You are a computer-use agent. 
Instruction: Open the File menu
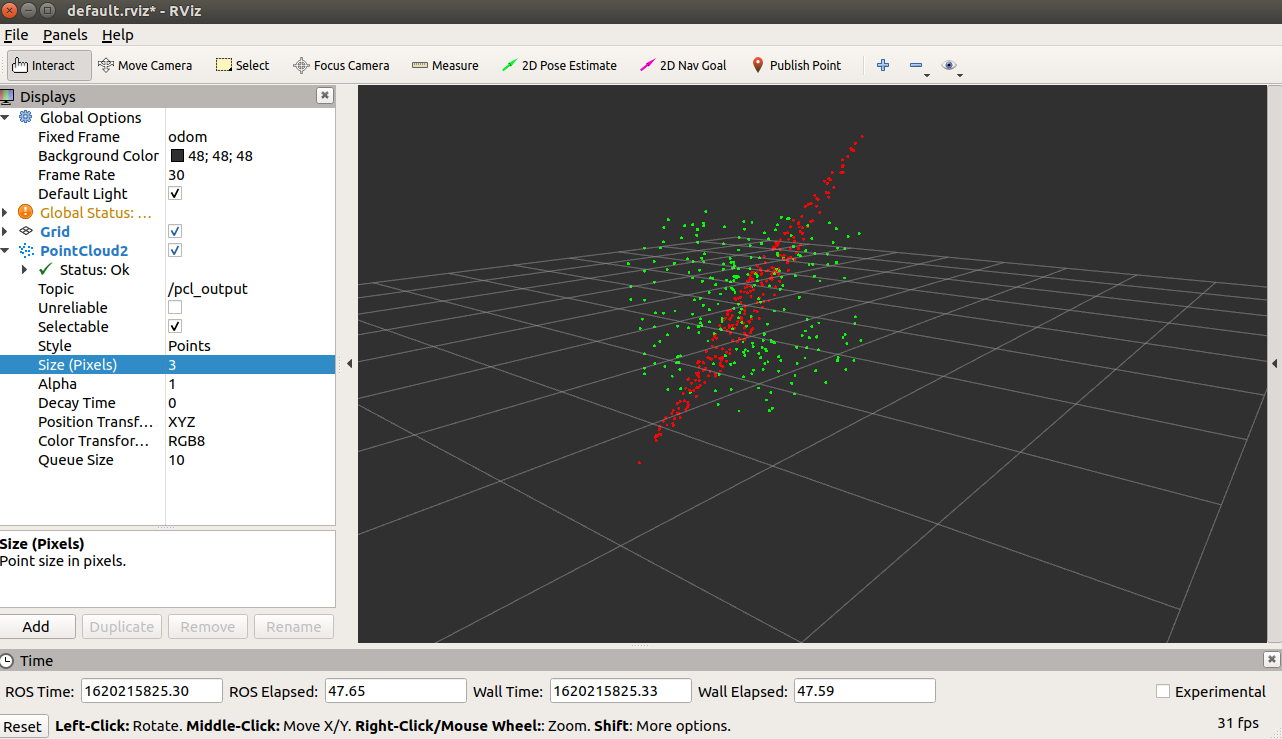[16, 34]
